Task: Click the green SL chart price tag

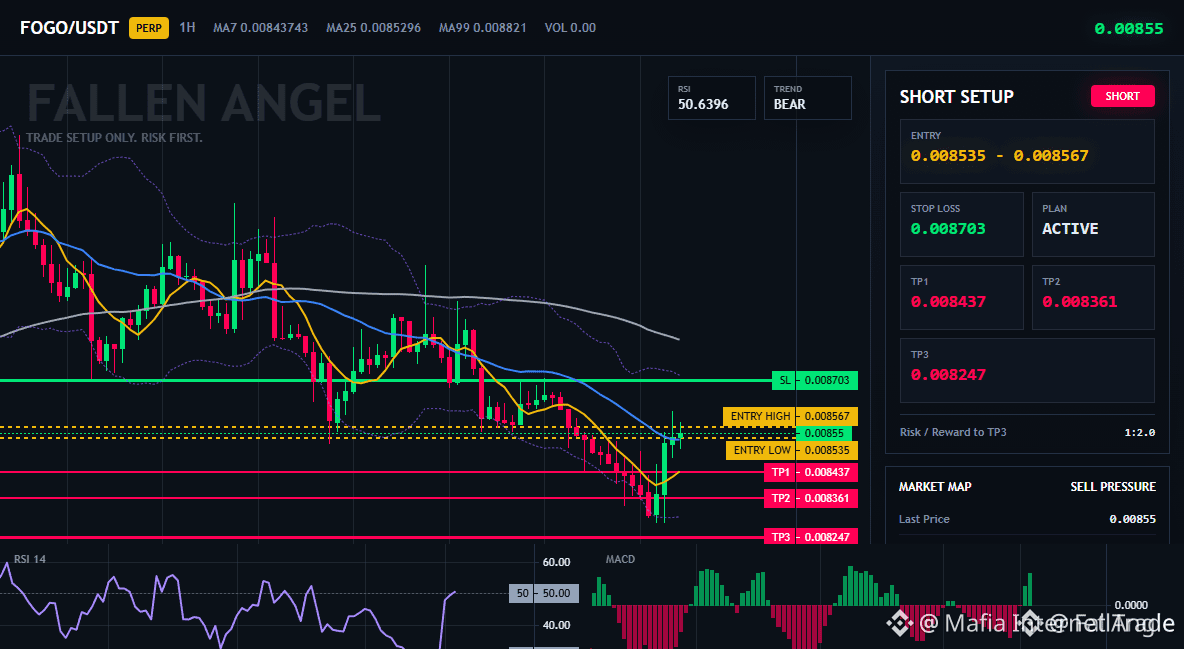Action: pyautogui.click(x=815, y=380)
